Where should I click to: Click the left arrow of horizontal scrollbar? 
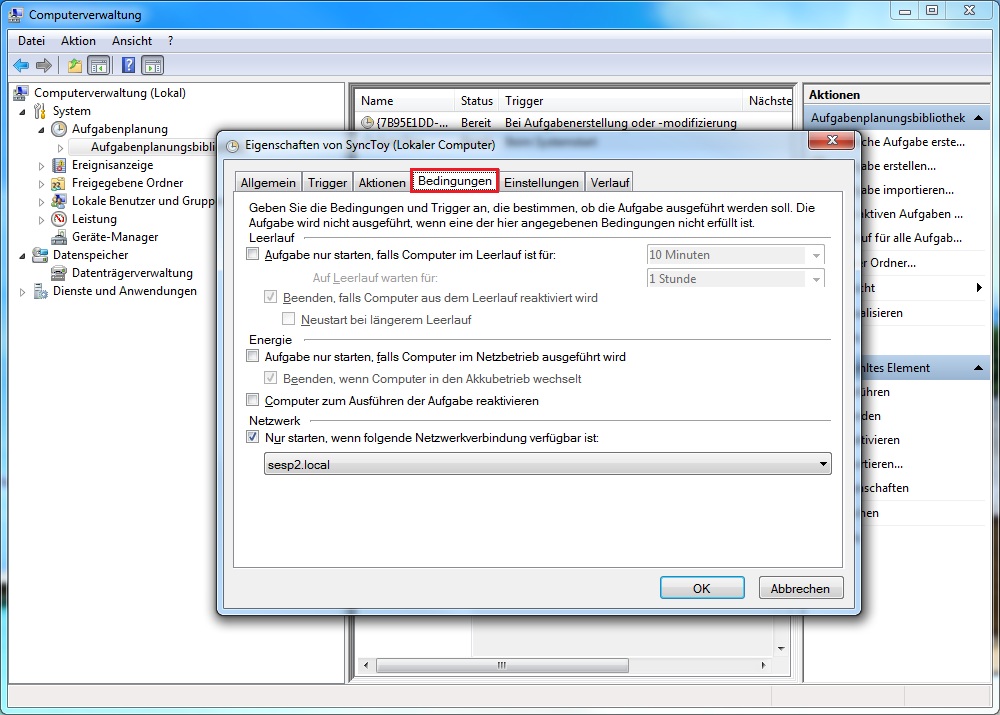365,665
